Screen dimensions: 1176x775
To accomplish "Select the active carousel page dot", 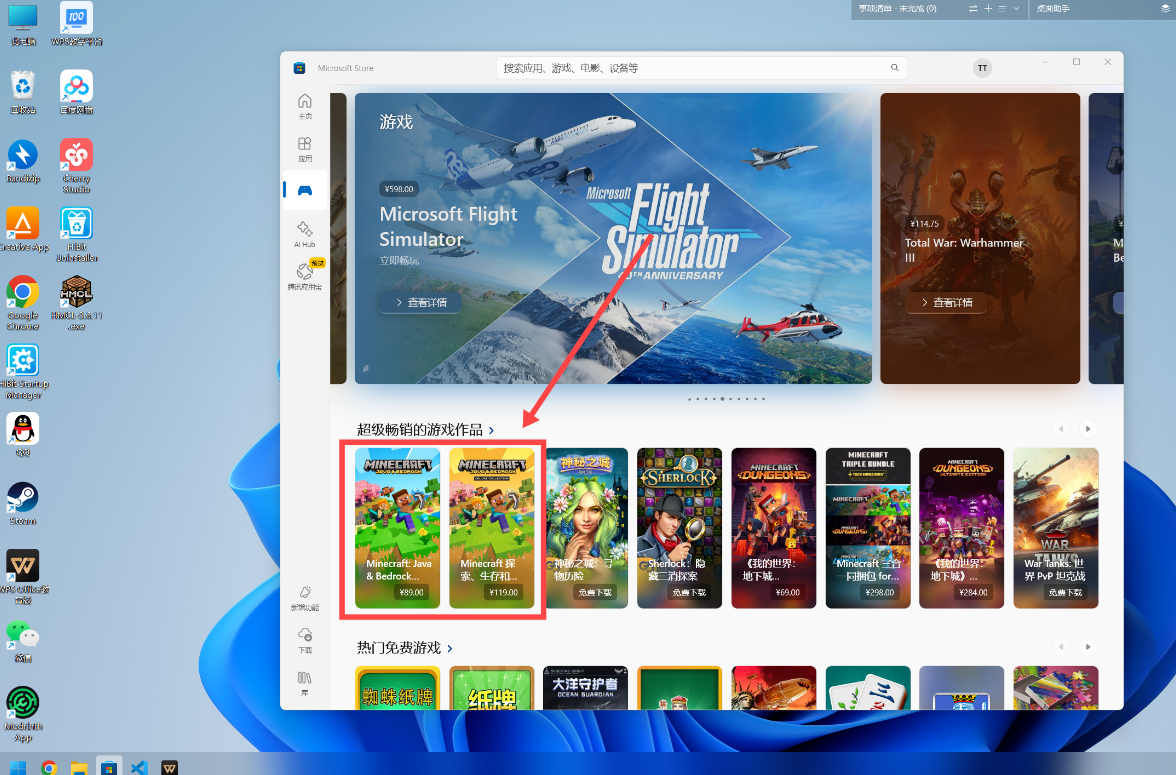I will (x=722, y=399).
